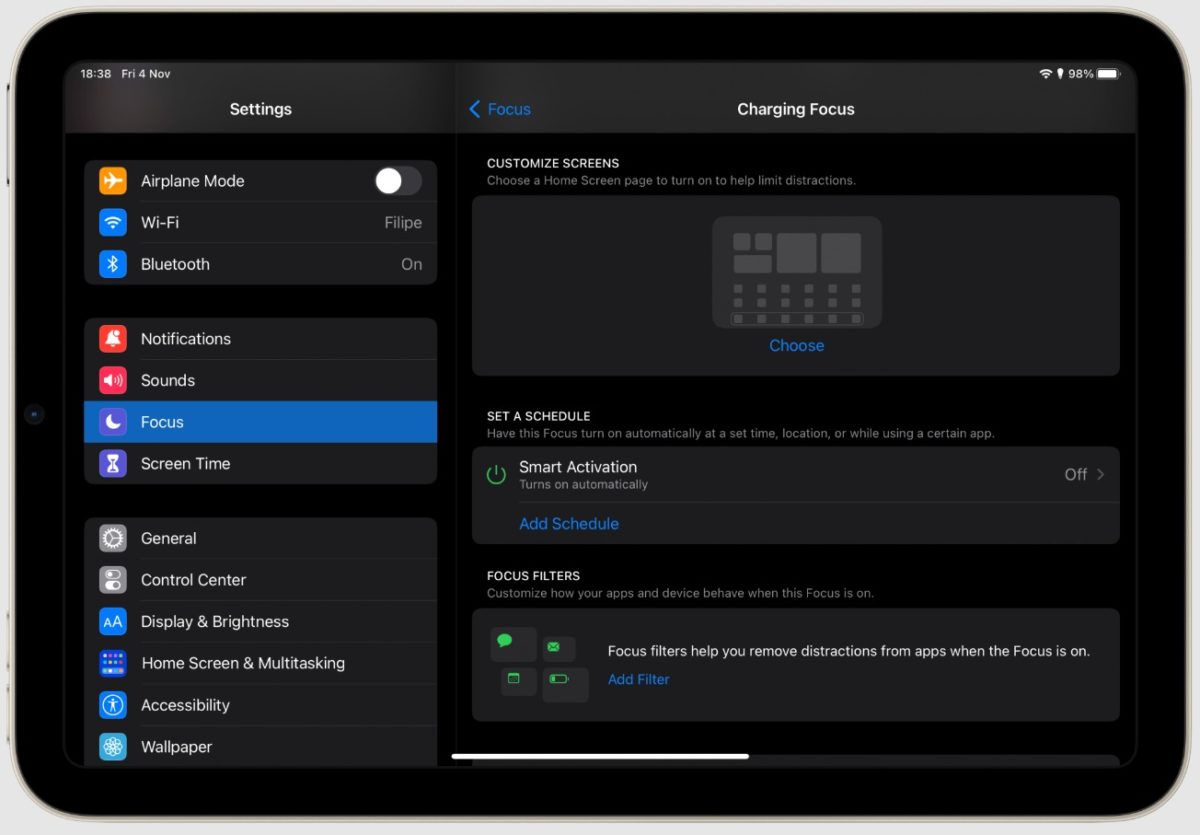1200x835 pixels.
Task: Tap Choose under Home Screen preview
Action: pyautogui.click(x=796, y=346)
